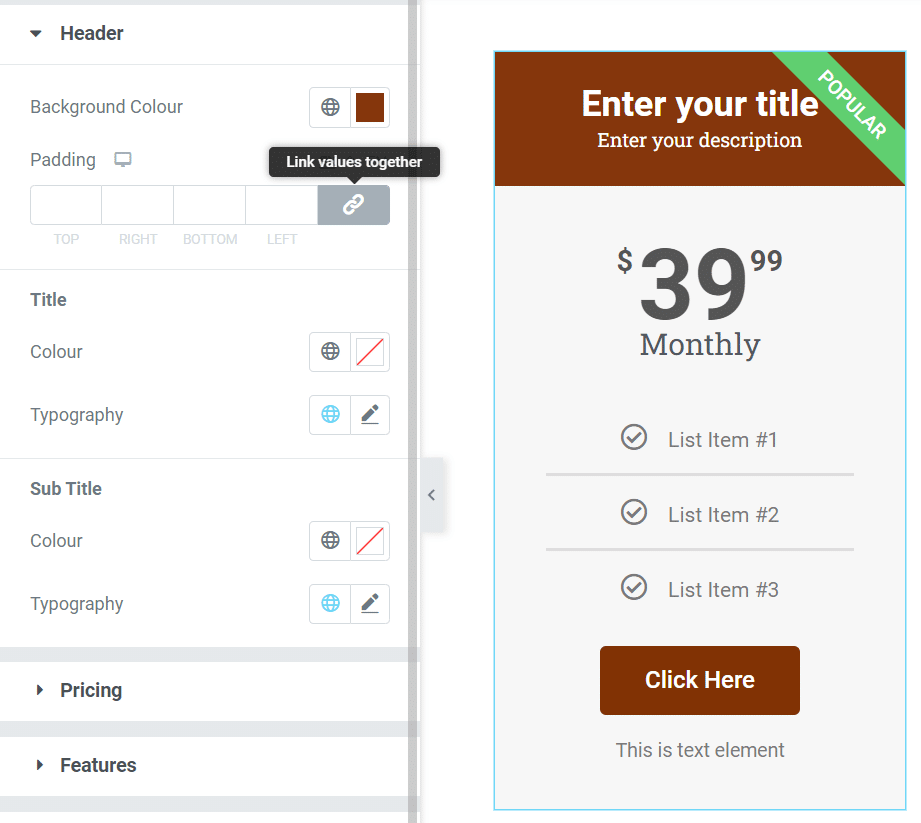Screen dimensions: 921x823
Task: Open global colors for Background Colour
Action: click(x=330, y=107)
